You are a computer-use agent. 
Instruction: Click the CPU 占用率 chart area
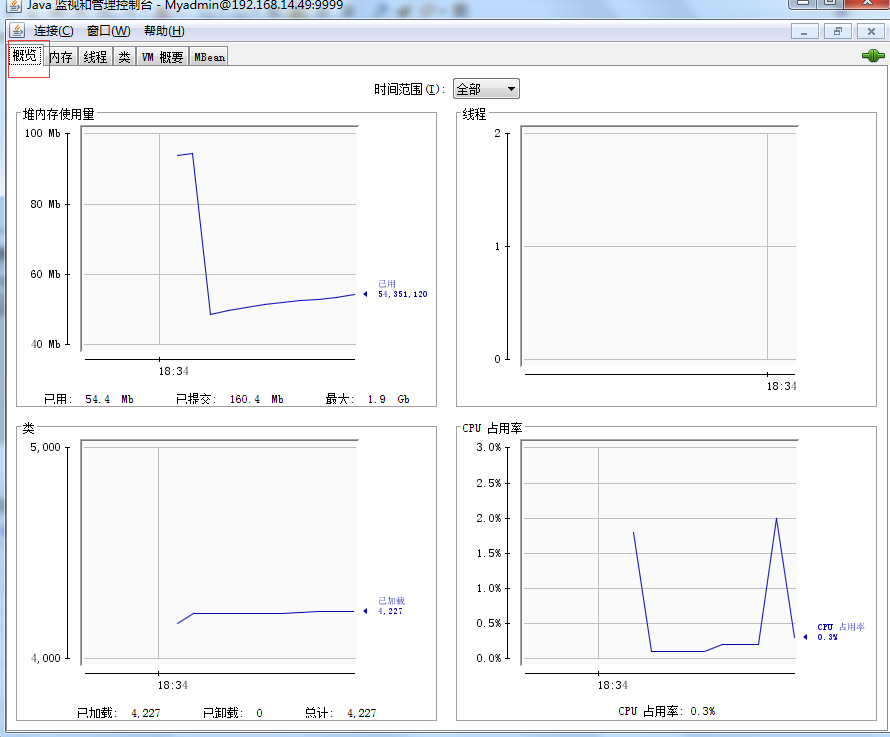[658, 552]
